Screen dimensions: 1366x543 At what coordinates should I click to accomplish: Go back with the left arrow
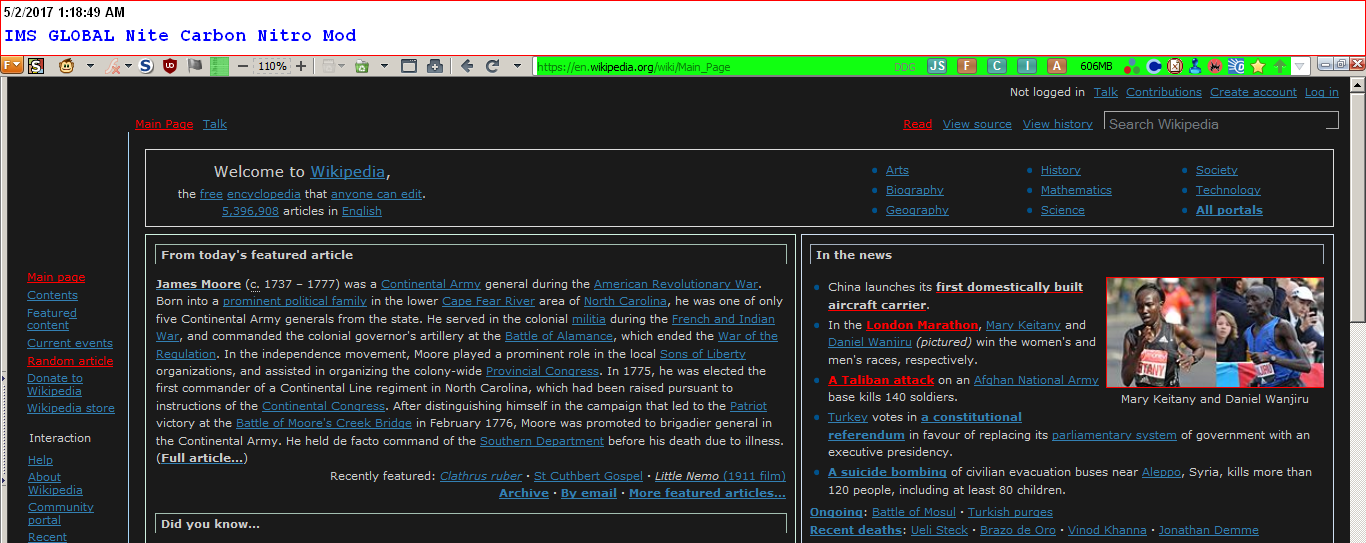[467, 66]
